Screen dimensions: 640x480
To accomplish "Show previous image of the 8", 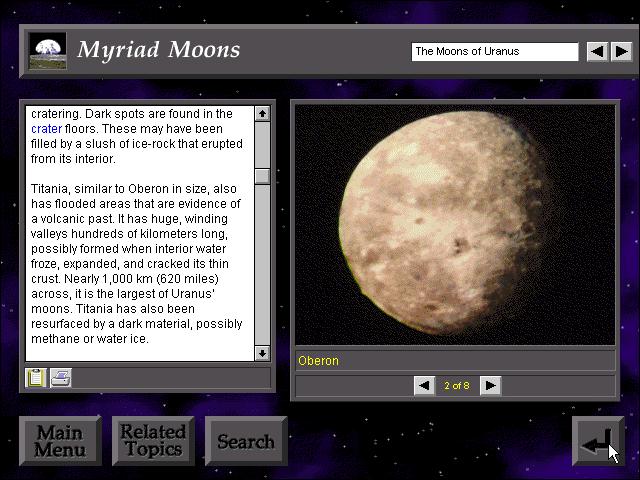I will 424,385.
